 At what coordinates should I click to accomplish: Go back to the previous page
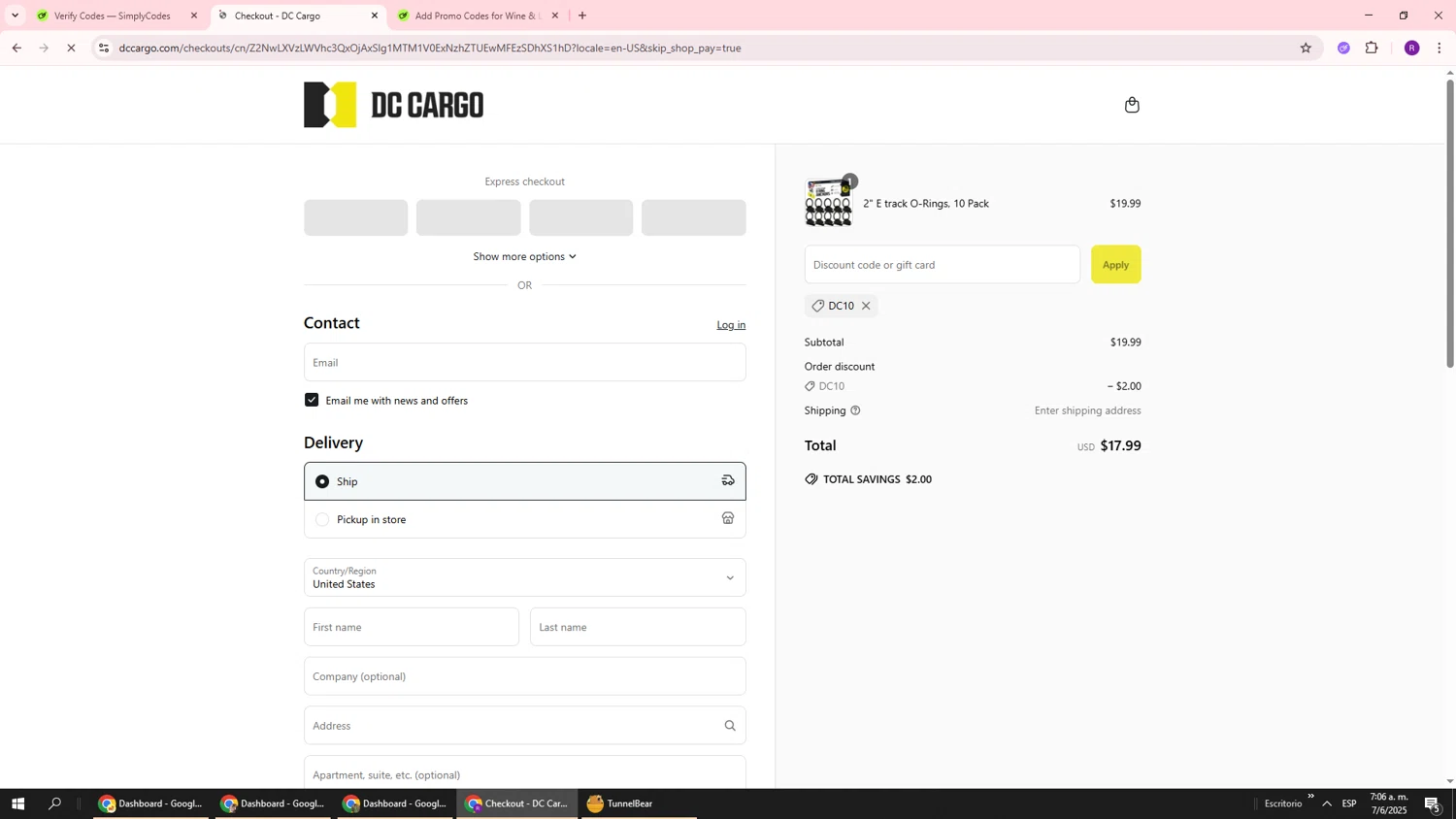[17, 48]
